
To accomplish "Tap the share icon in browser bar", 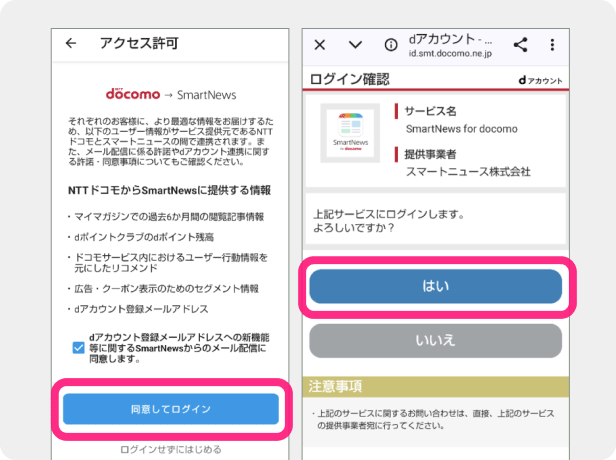I will point(521,45).
